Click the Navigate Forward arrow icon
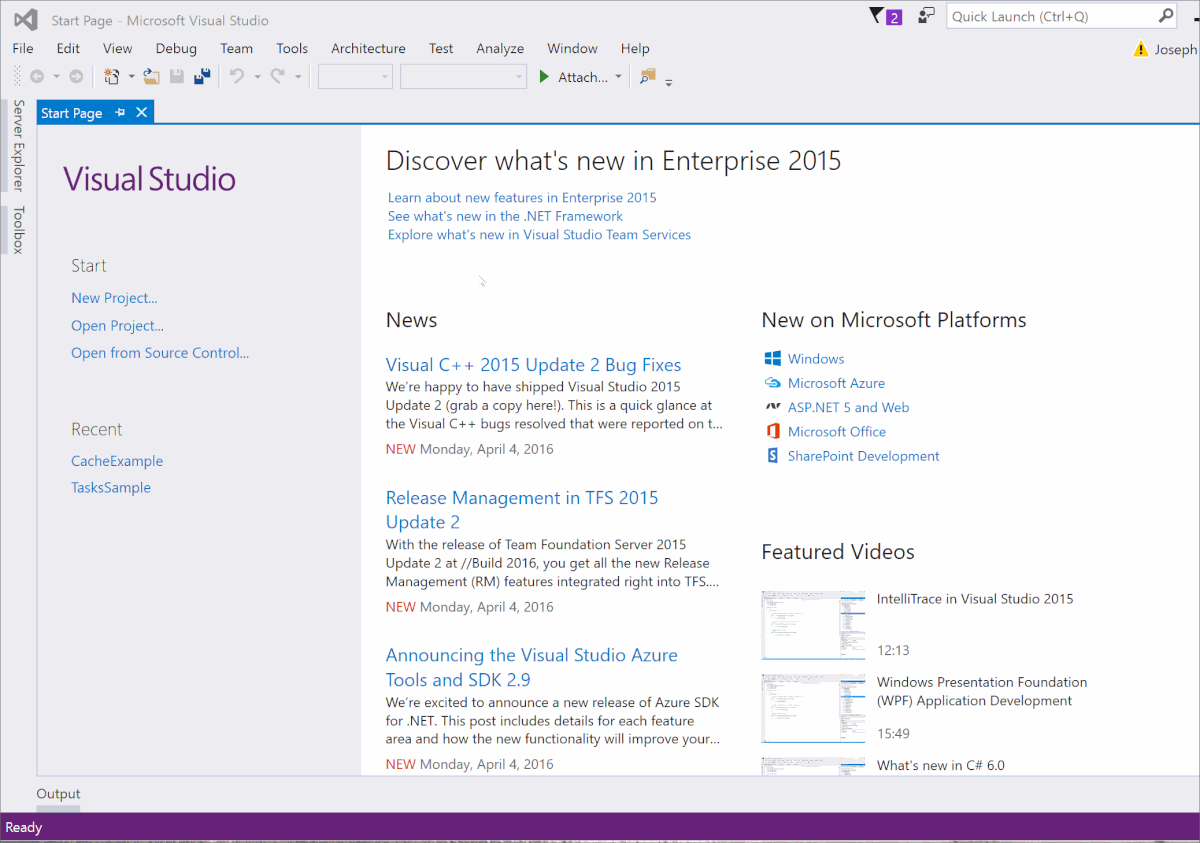This screenshot has height=843, width=1200. coord(76,77)
